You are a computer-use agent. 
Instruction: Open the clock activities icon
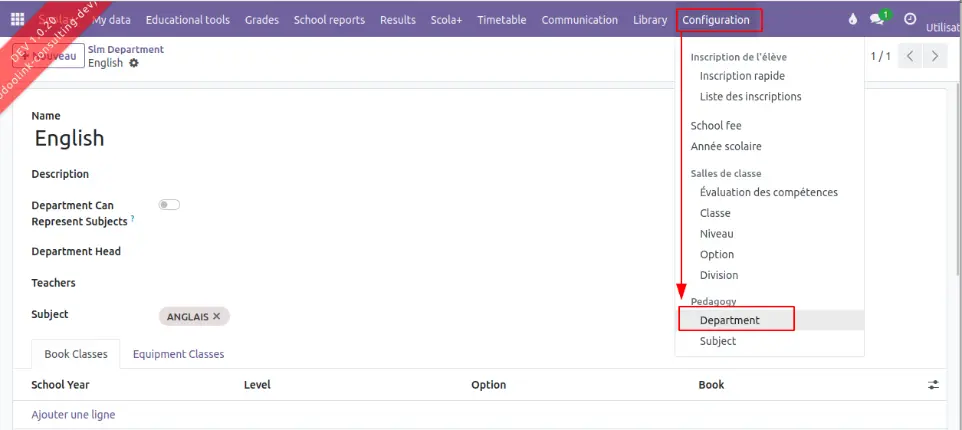(909, 20)
